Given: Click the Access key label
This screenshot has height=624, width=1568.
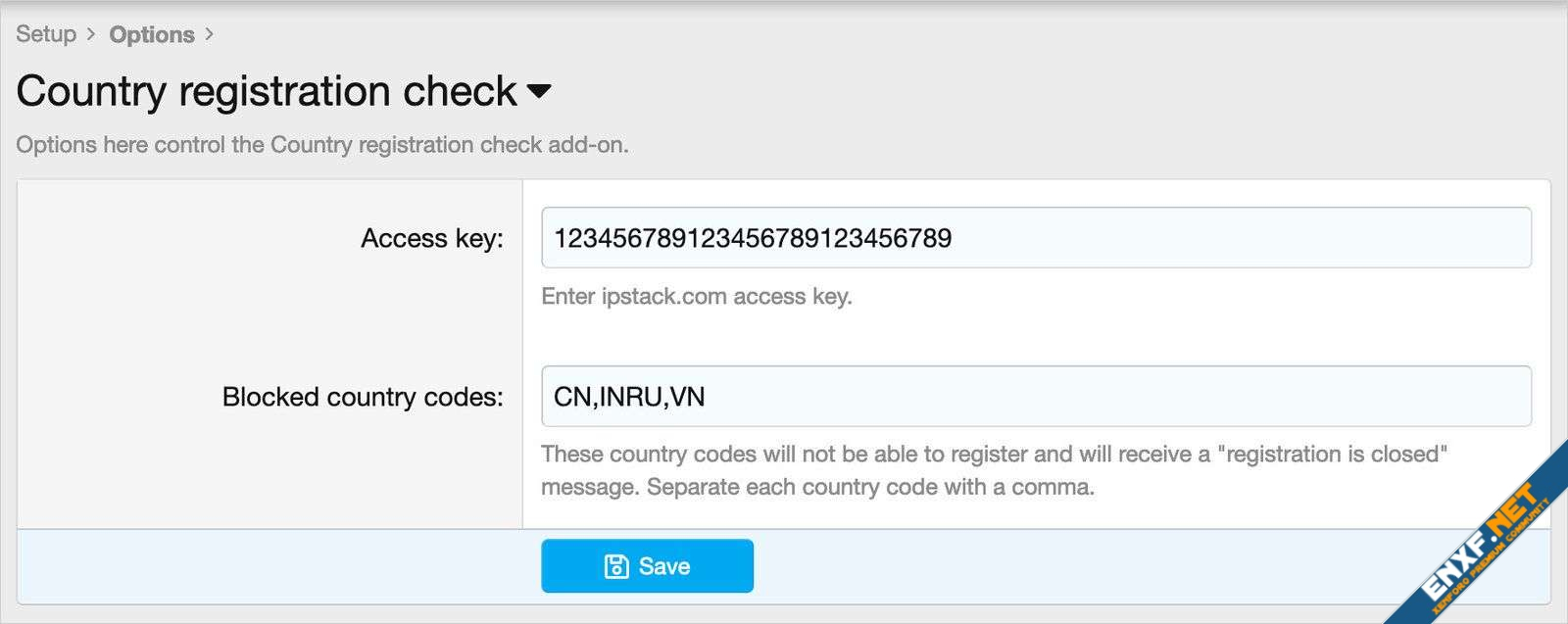Looking at the screenshot, I should tap(431, 238).
